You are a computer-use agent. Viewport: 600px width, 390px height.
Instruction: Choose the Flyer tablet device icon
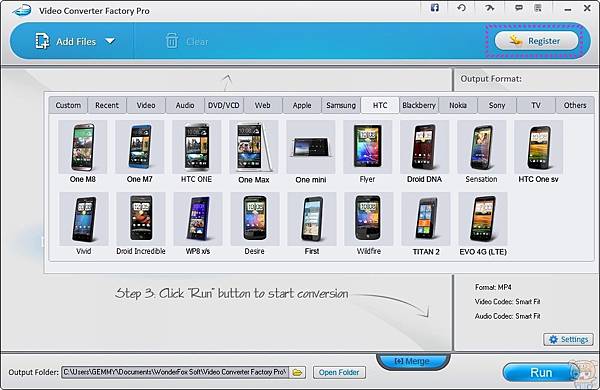click(368, 147)
